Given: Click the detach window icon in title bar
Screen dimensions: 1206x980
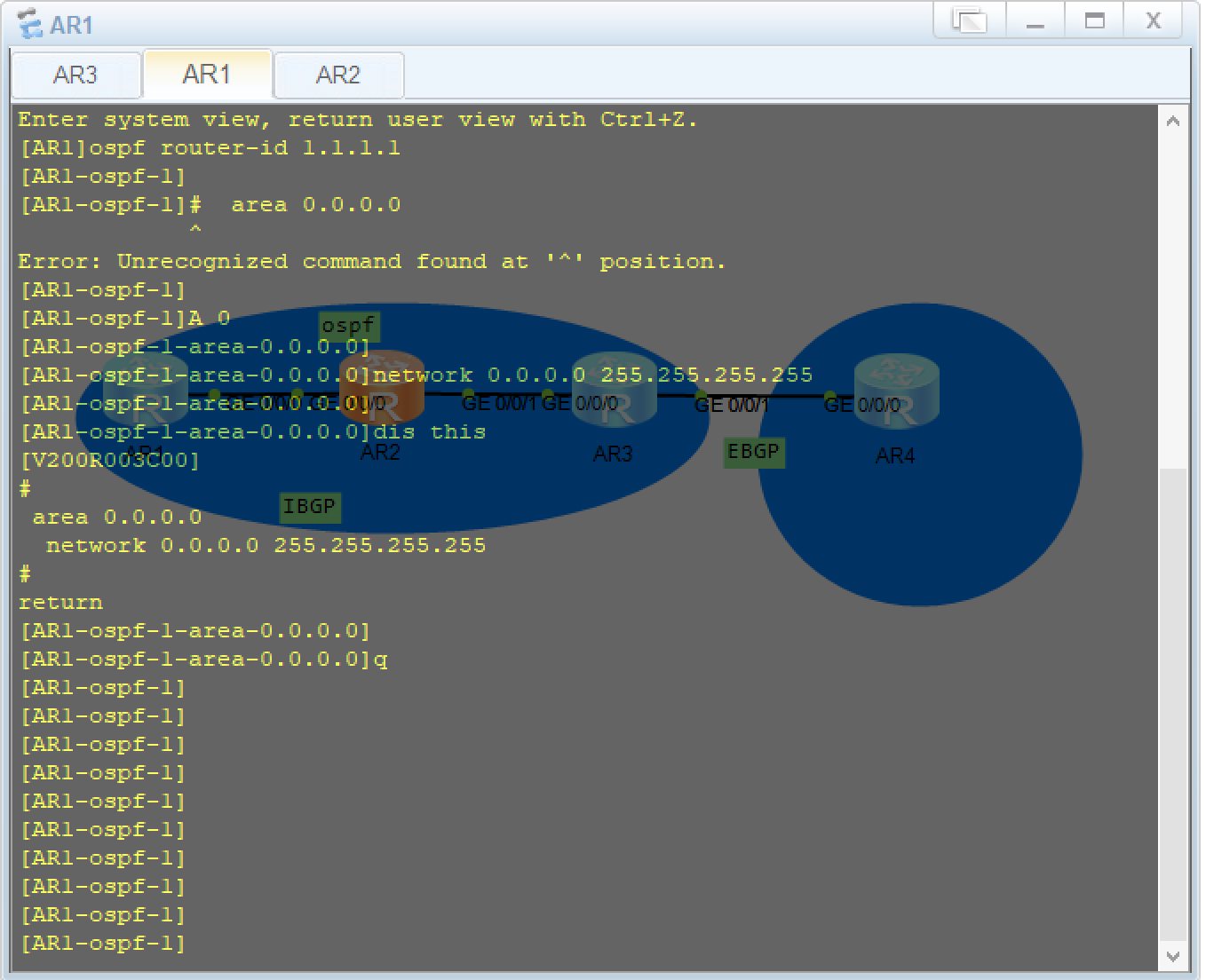Looking at the screenshot, I should click(969, 20).
